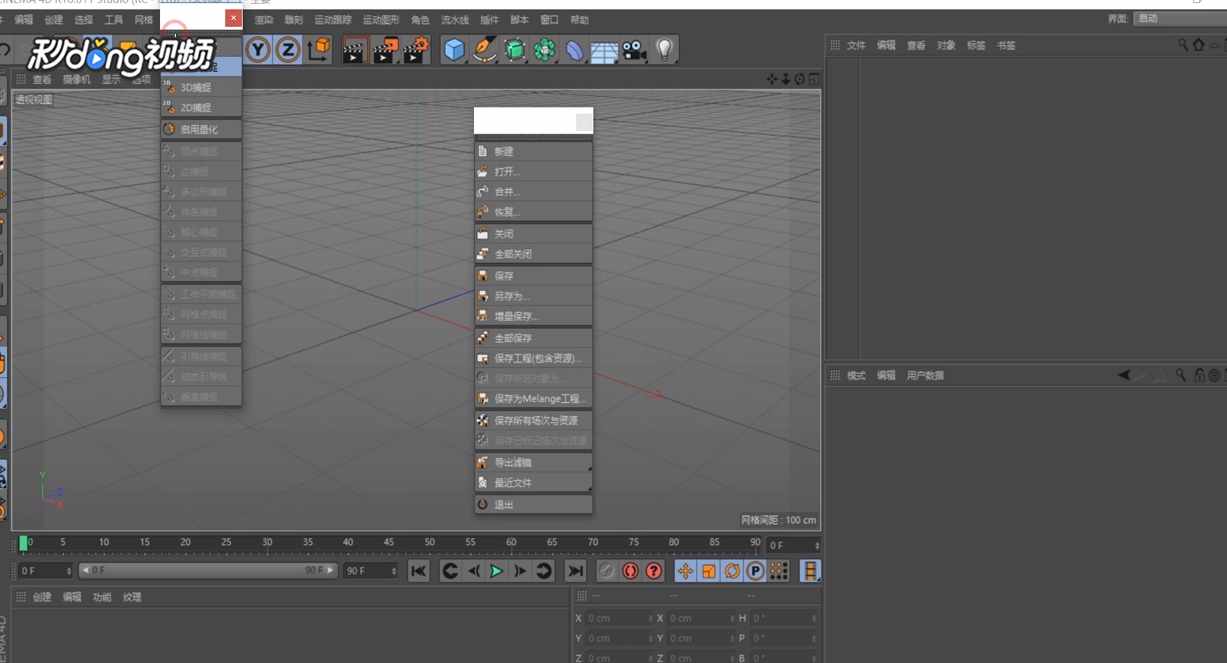The height and width of the screenshot is (663, 1227).
Task: Click the green Array modeling icon
Action: pyautogui.click(x=545, y=49)
